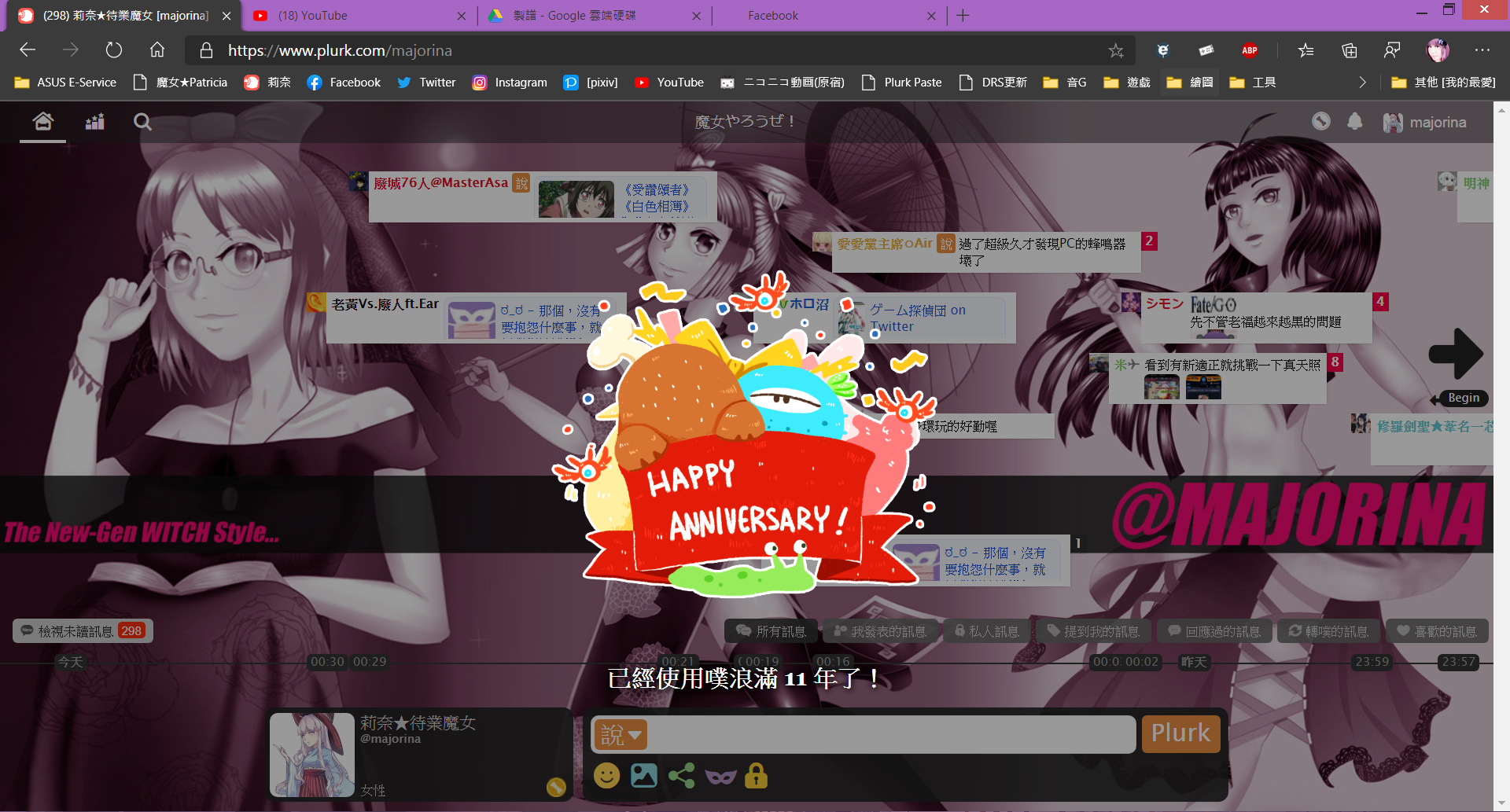This screenshot has width=1510, height=812.
Task: Toggle the privacy lock icon
Action: 756,775
